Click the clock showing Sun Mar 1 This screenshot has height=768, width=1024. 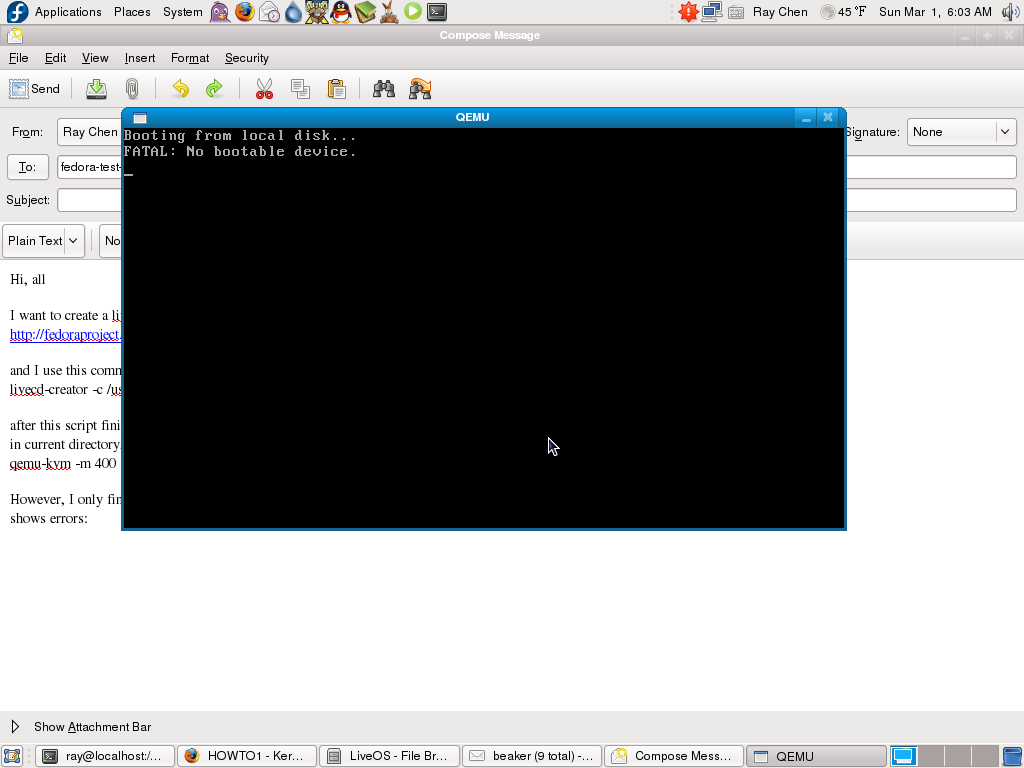935,12
